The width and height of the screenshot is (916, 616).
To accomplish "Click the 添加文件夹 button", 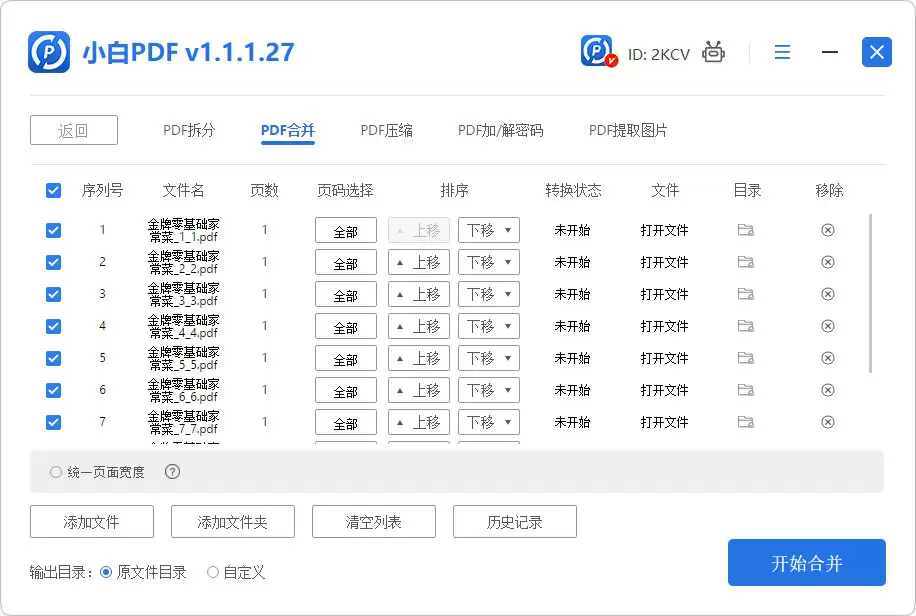I will (x=232, y=521).
